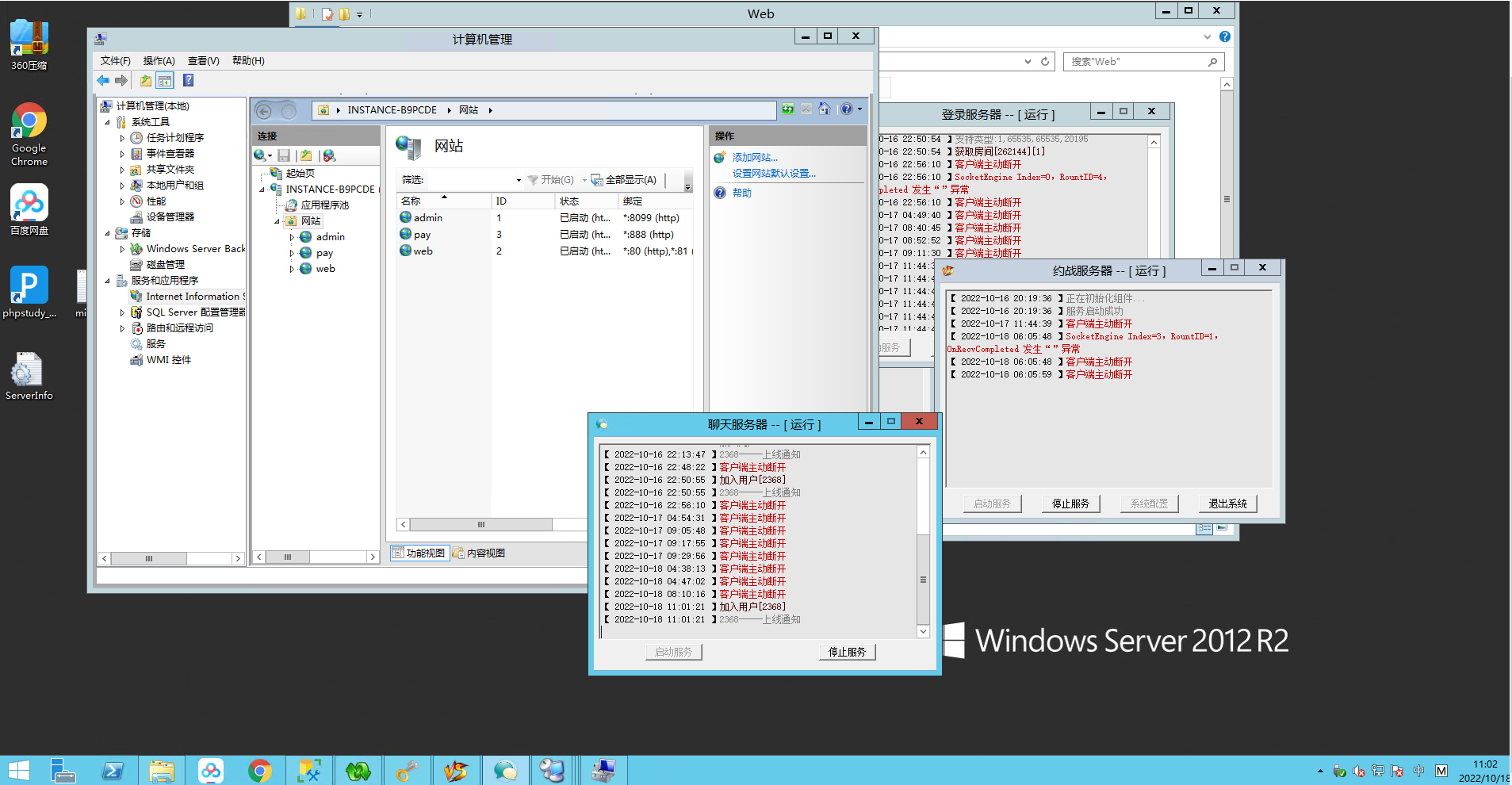Viewport: 1512px width, 785px height.
Task: Collapse the 系统工具 tree node
Action: click(107, 122)
